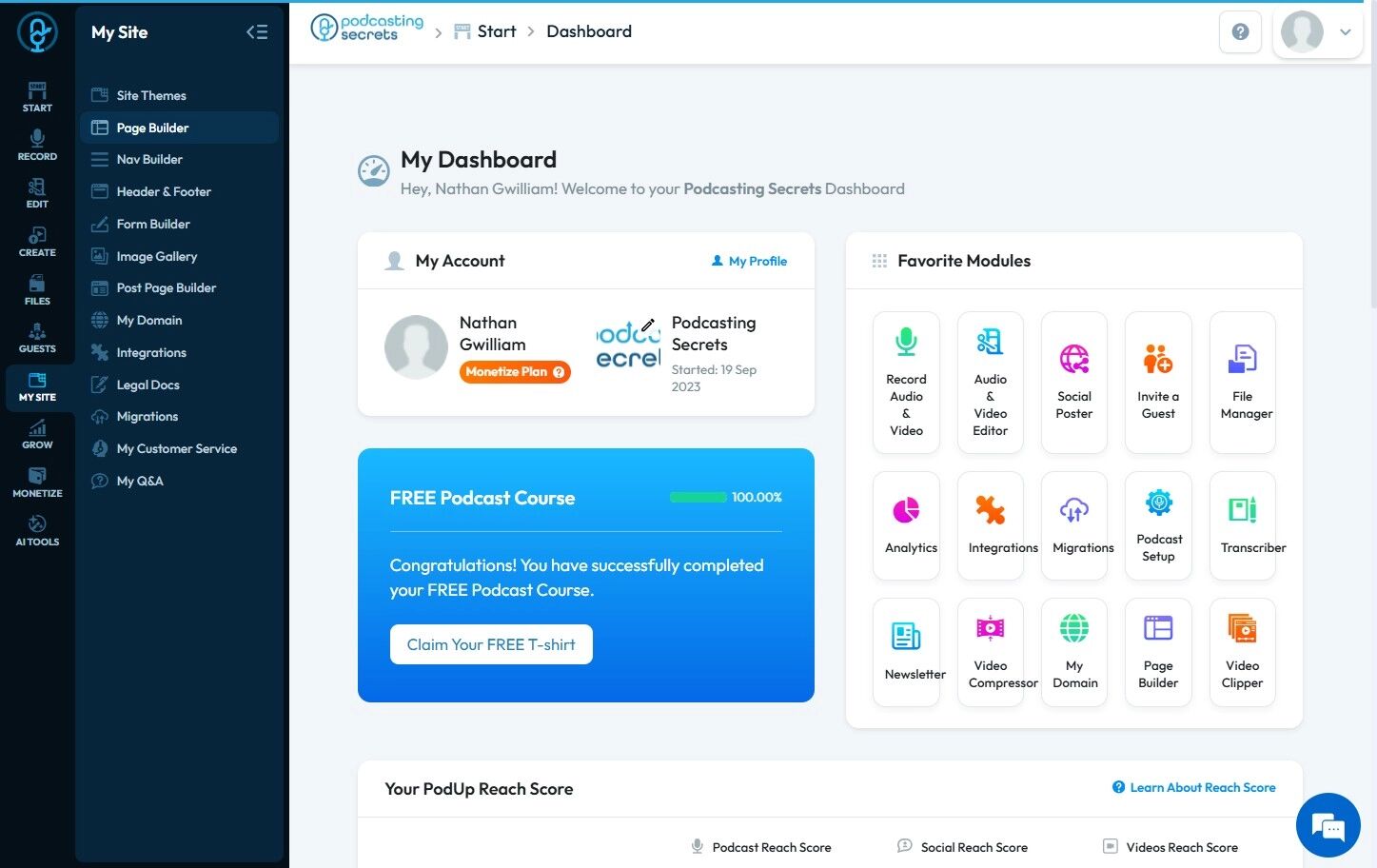This screenshot has width=1377, height=868.
Task: Select Page Builder in the sidebar menu
Action: coord(180,128)
